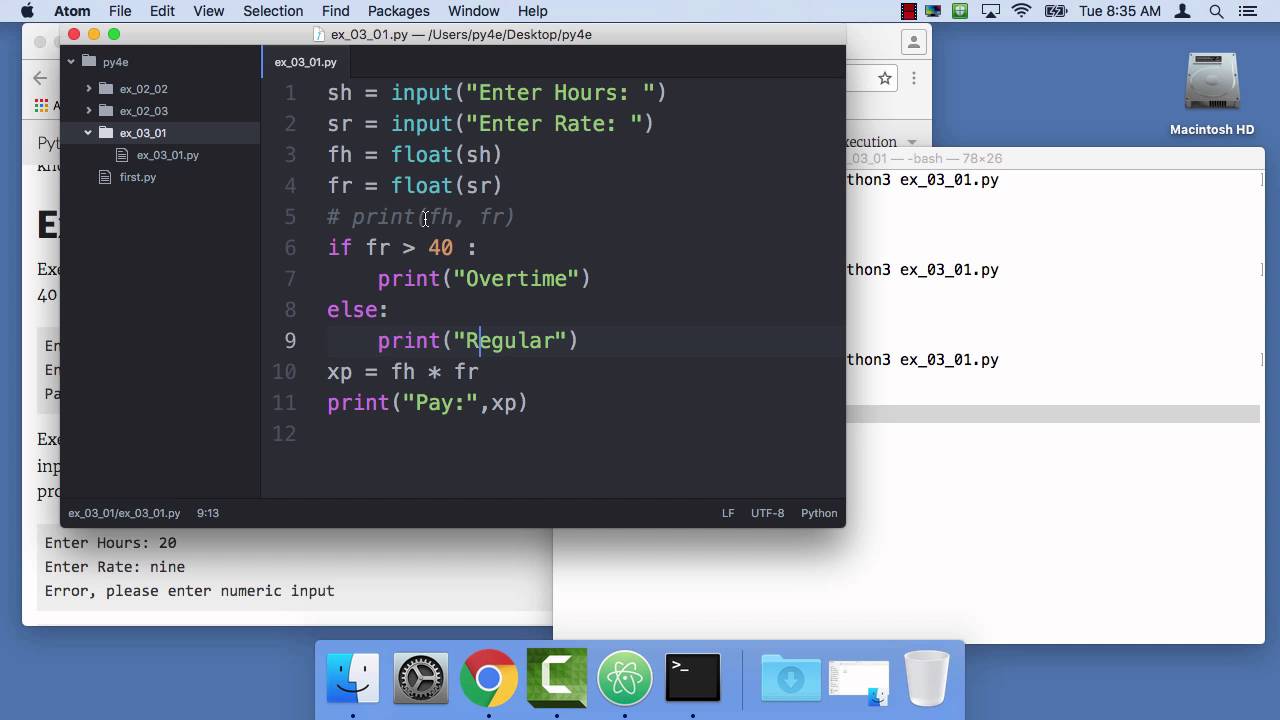Open Camtasia from the Dock

coord(557,679)
